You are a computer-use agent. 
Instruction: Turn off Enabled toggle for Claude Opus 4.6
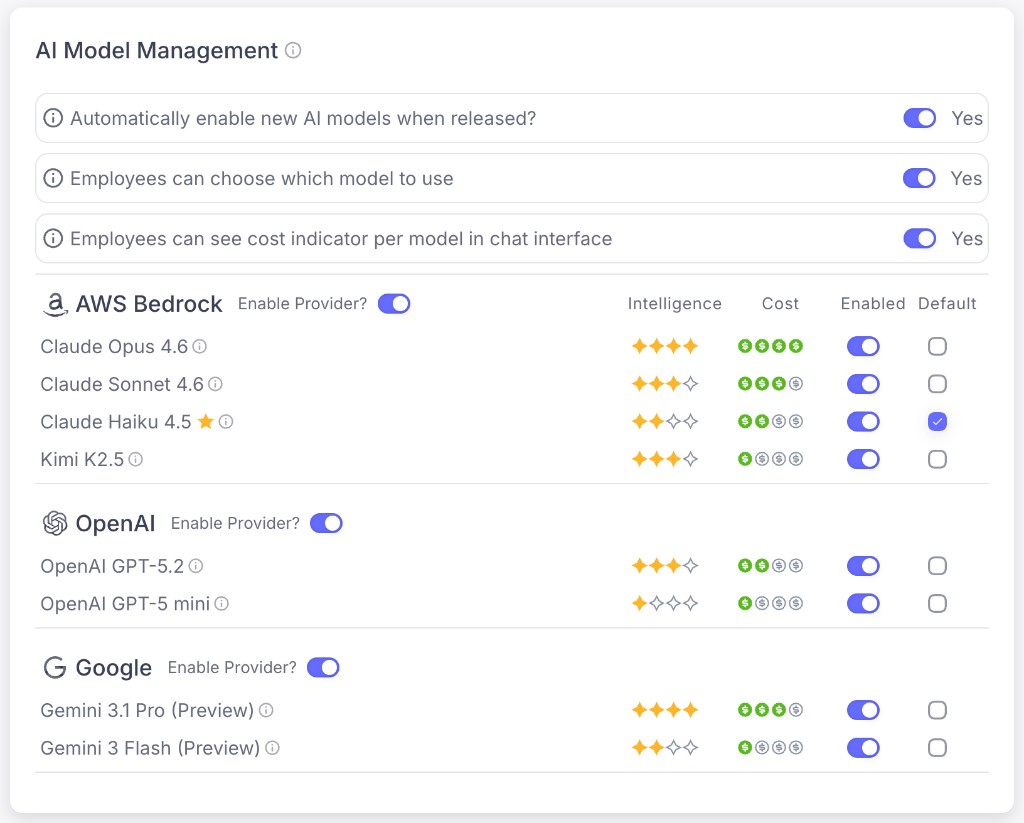(862, 346)
